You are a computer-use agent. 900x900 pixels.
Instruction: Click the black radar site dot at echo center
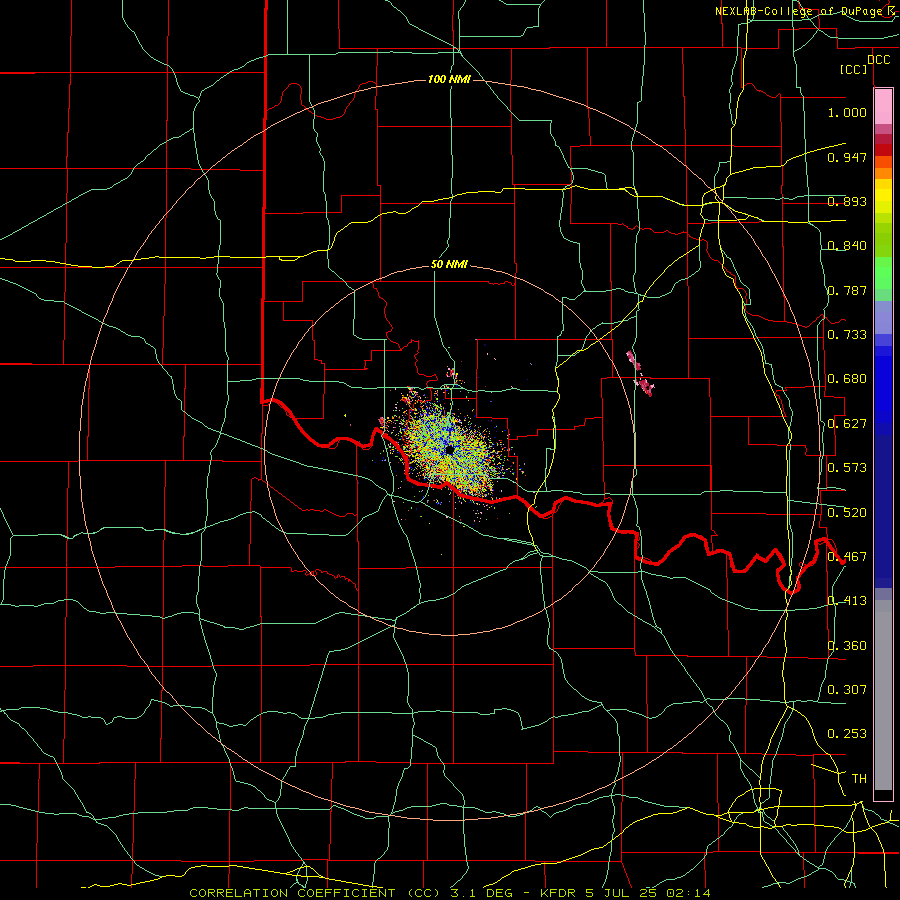coord(449,450)
